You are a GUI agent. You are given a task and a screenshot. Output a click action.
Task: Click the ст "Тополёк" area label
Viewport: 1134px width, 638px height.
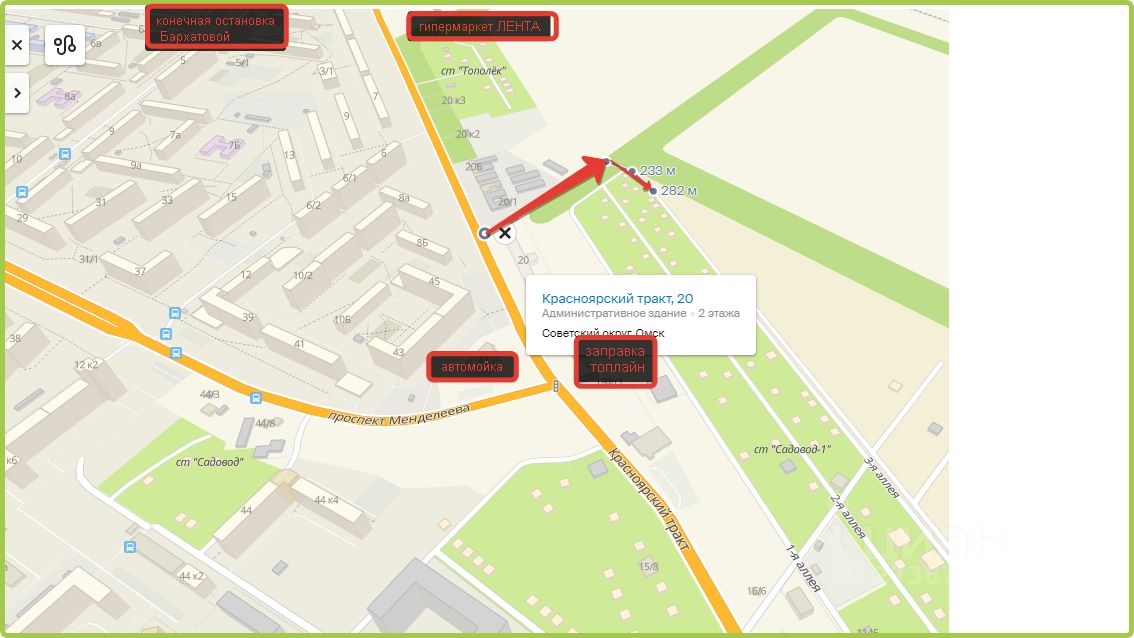click(473, 71)
